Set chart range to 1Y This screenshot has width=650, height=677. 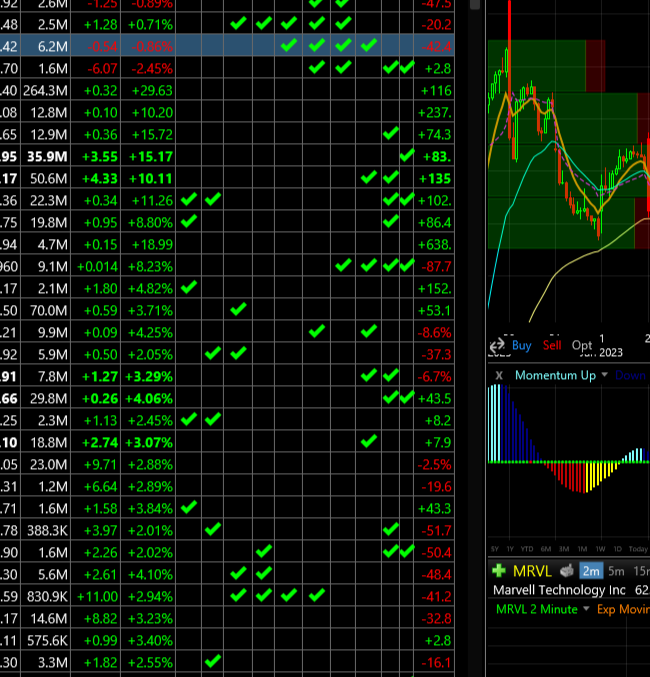[510, 549]
